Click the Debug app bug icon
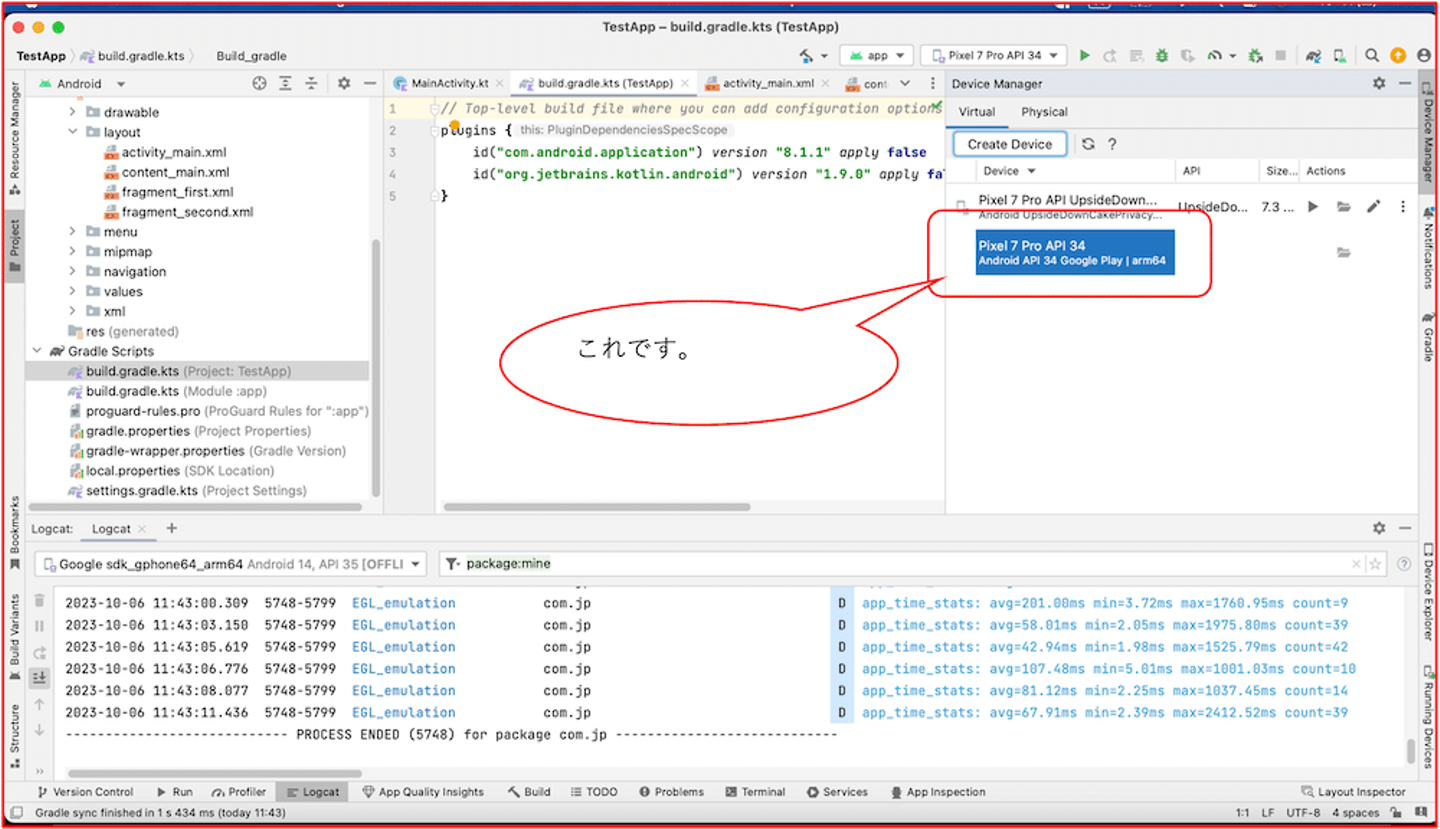1440x829 pixels. (1162, 56)
